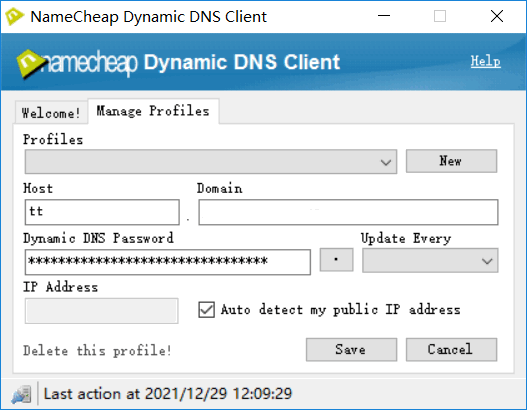
Task: Uncheck Auto detect my public IP address
Action: 206,310
